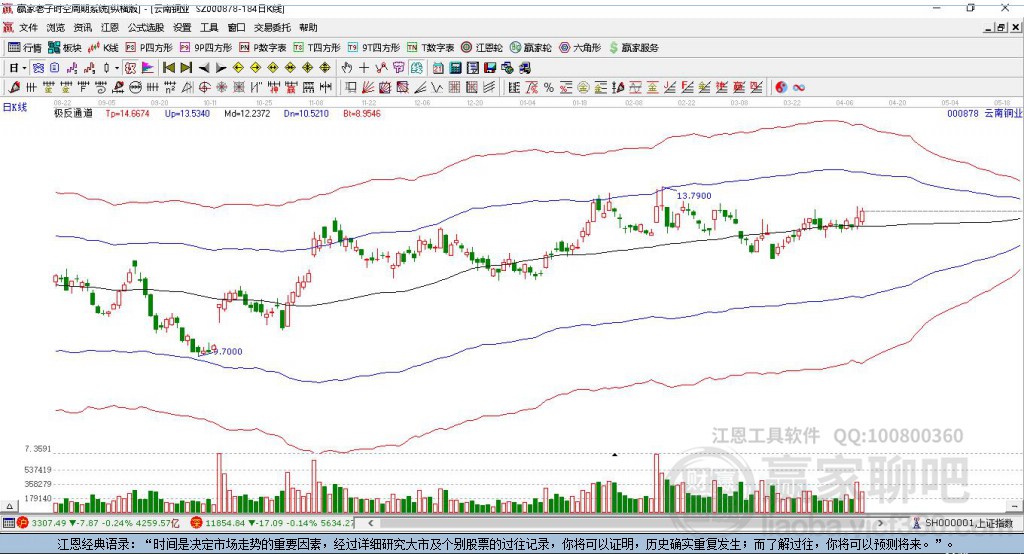Expand the 日 period dropdown
The width and height of the screenshot is (1024, 554).
click(24, 68)
